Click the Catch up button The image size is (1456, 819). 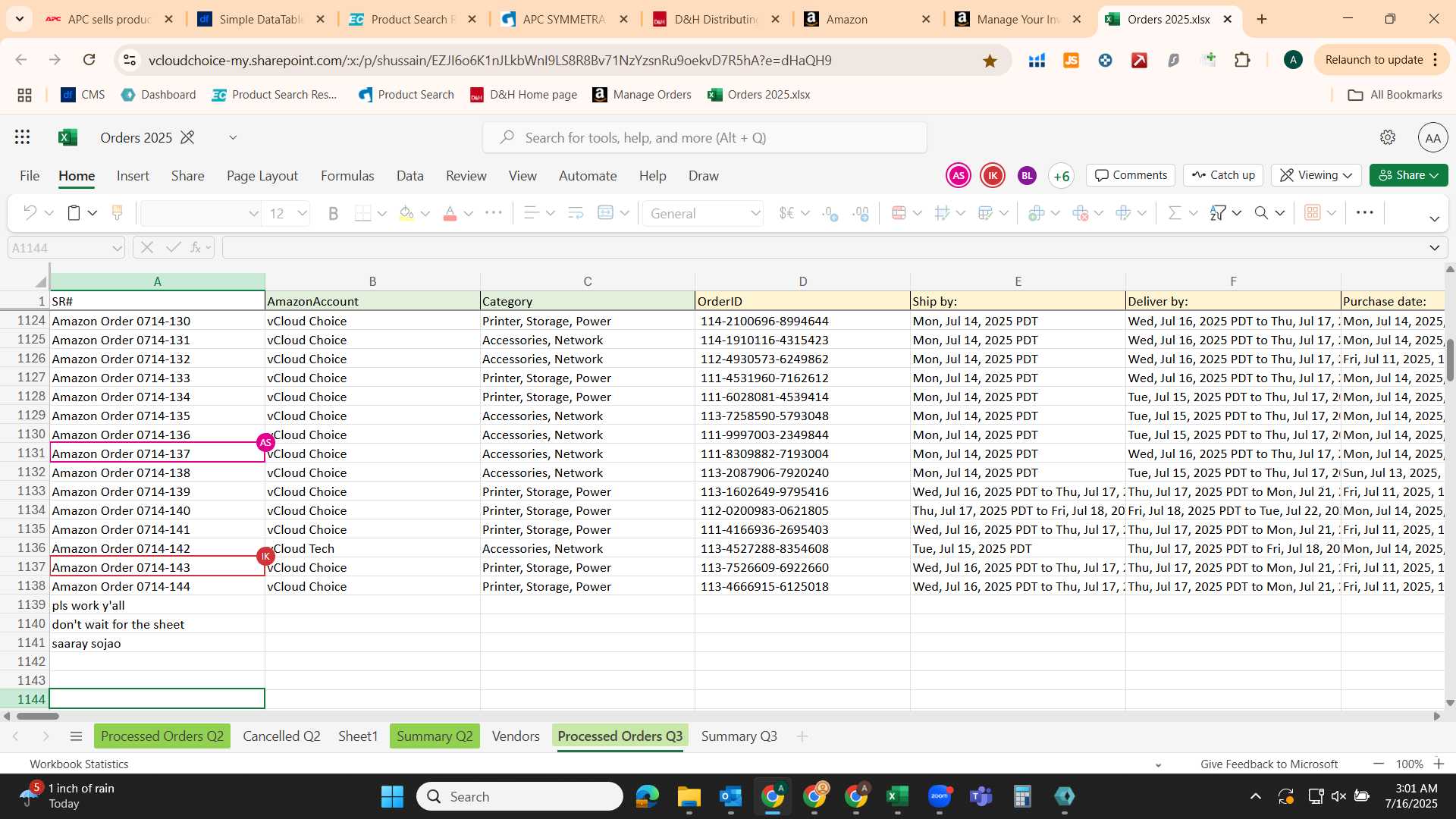click(x=1223, y=175)
